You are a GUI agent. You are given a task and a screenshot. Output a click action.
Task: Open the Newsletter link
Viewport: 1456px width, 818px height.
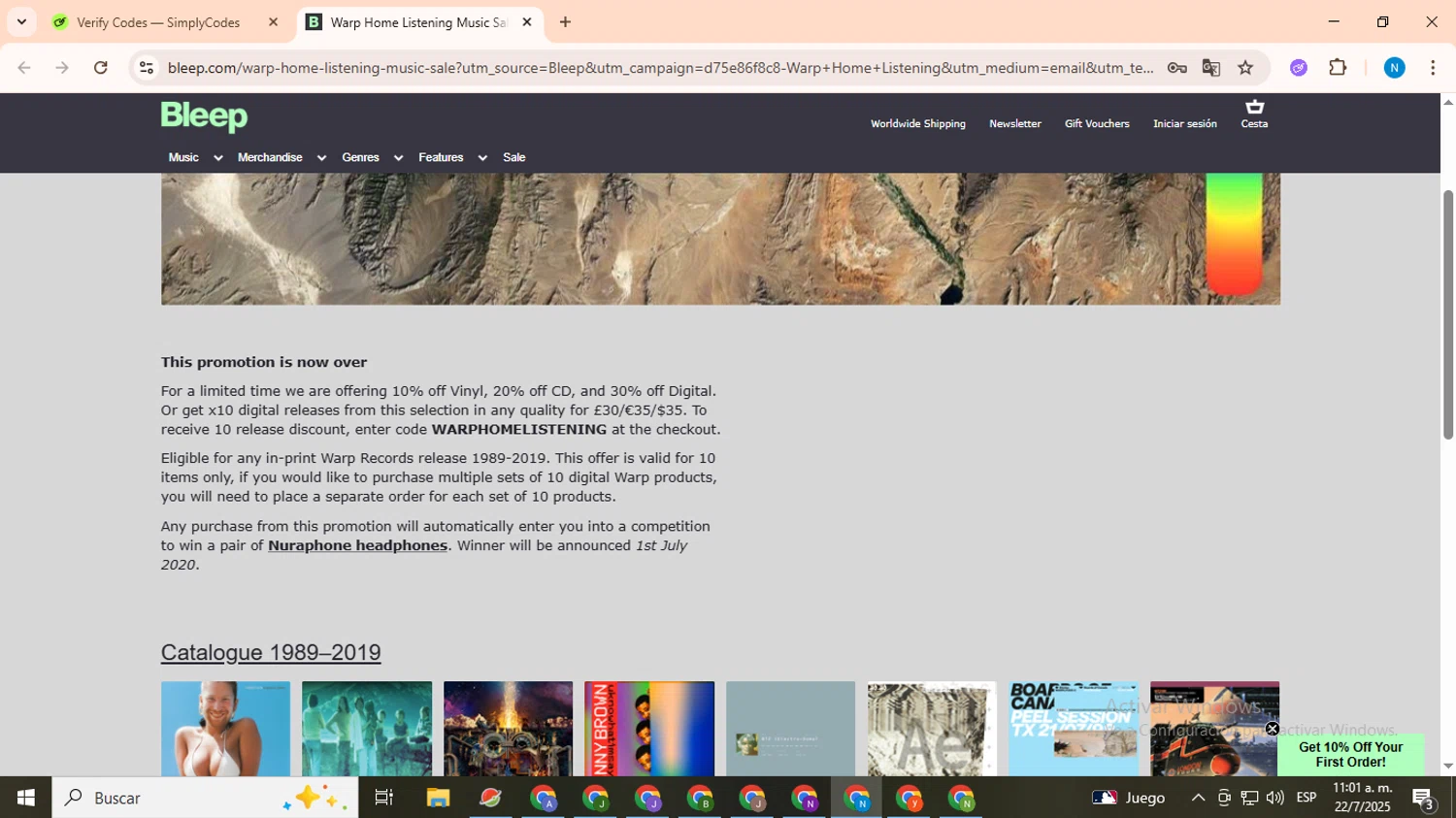(1015, 123)
